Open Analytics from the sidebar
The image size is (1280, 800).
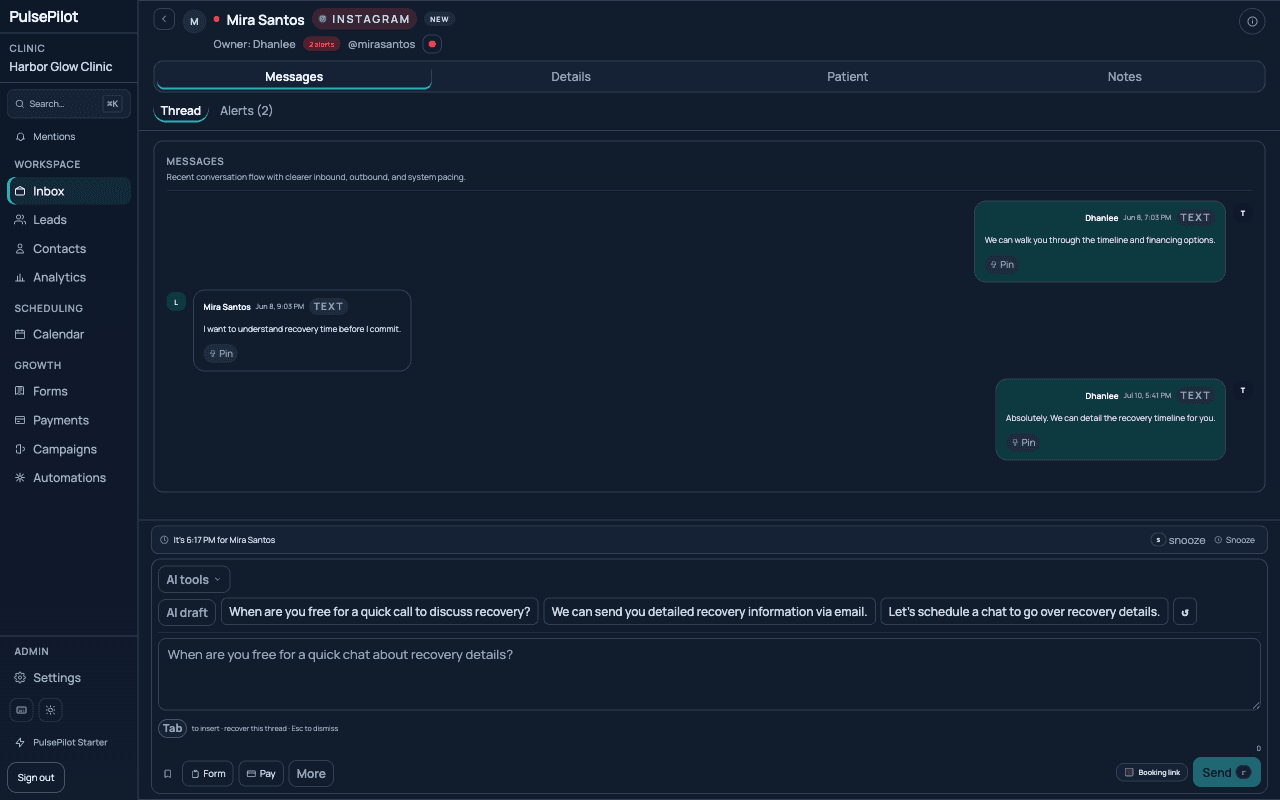[x=69, y=278]
